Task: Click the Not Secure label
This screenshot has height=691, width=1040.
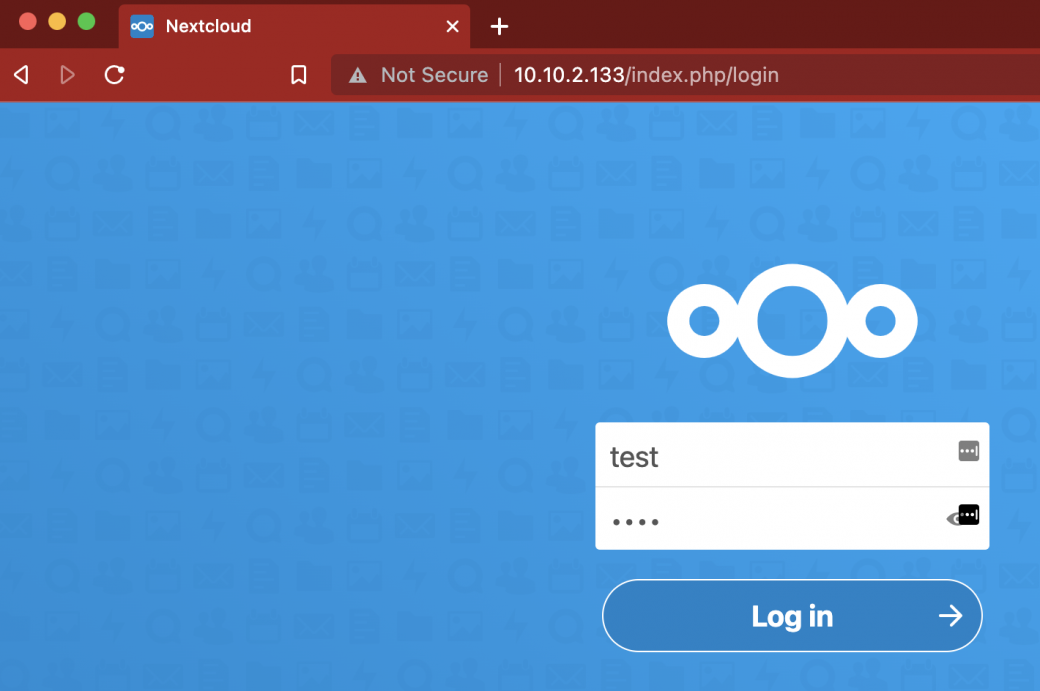Action: click(434, 74)
